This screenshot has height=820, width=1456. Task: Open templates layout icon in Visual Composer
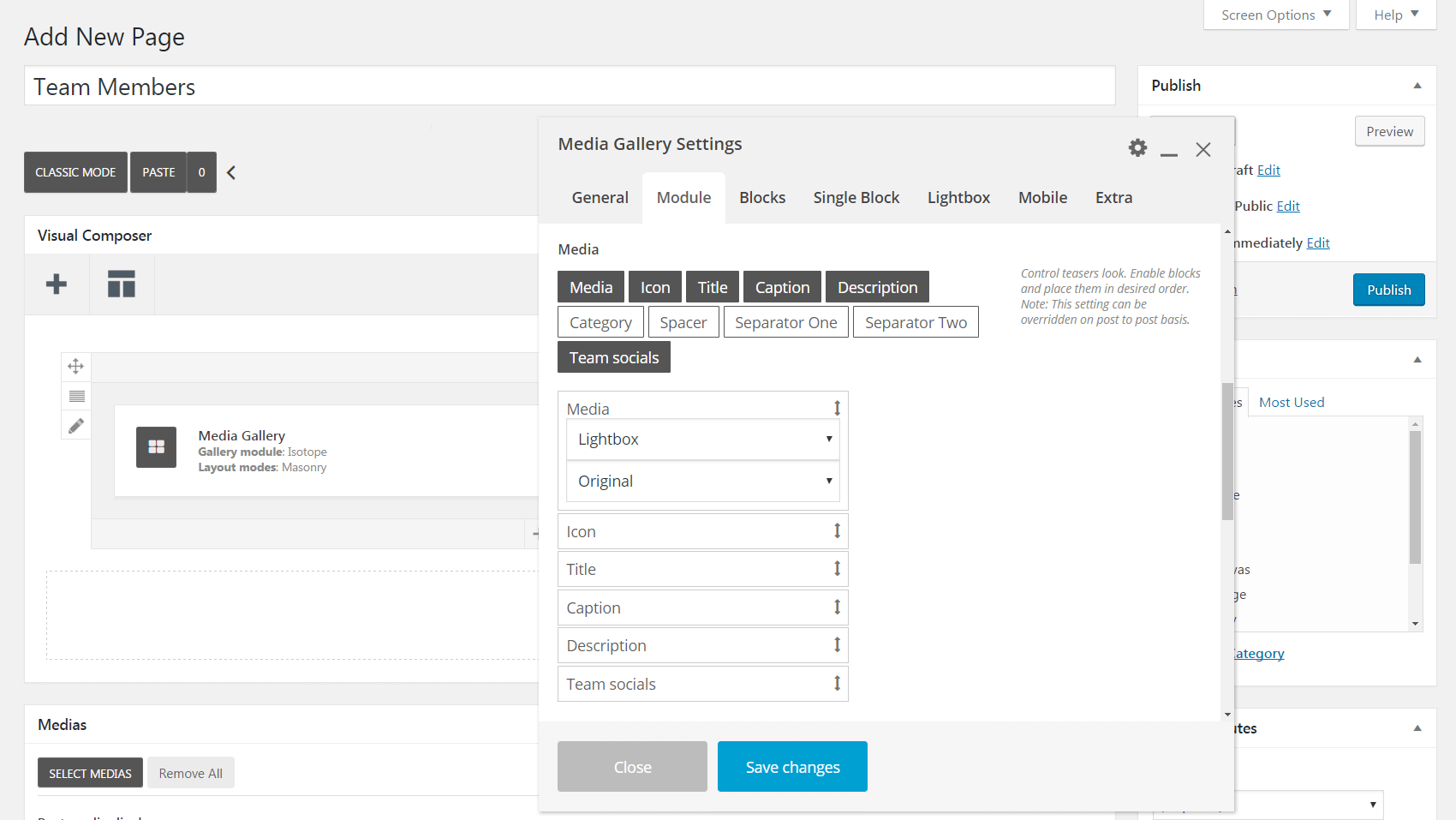(122, 284)
